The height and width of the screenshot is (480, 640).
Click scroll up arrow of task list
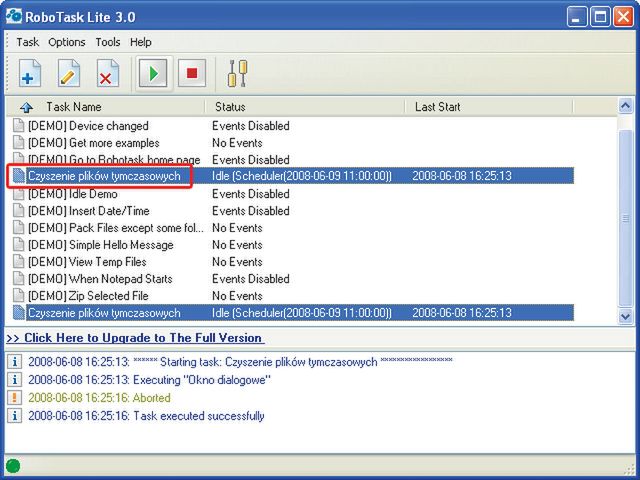625,107
